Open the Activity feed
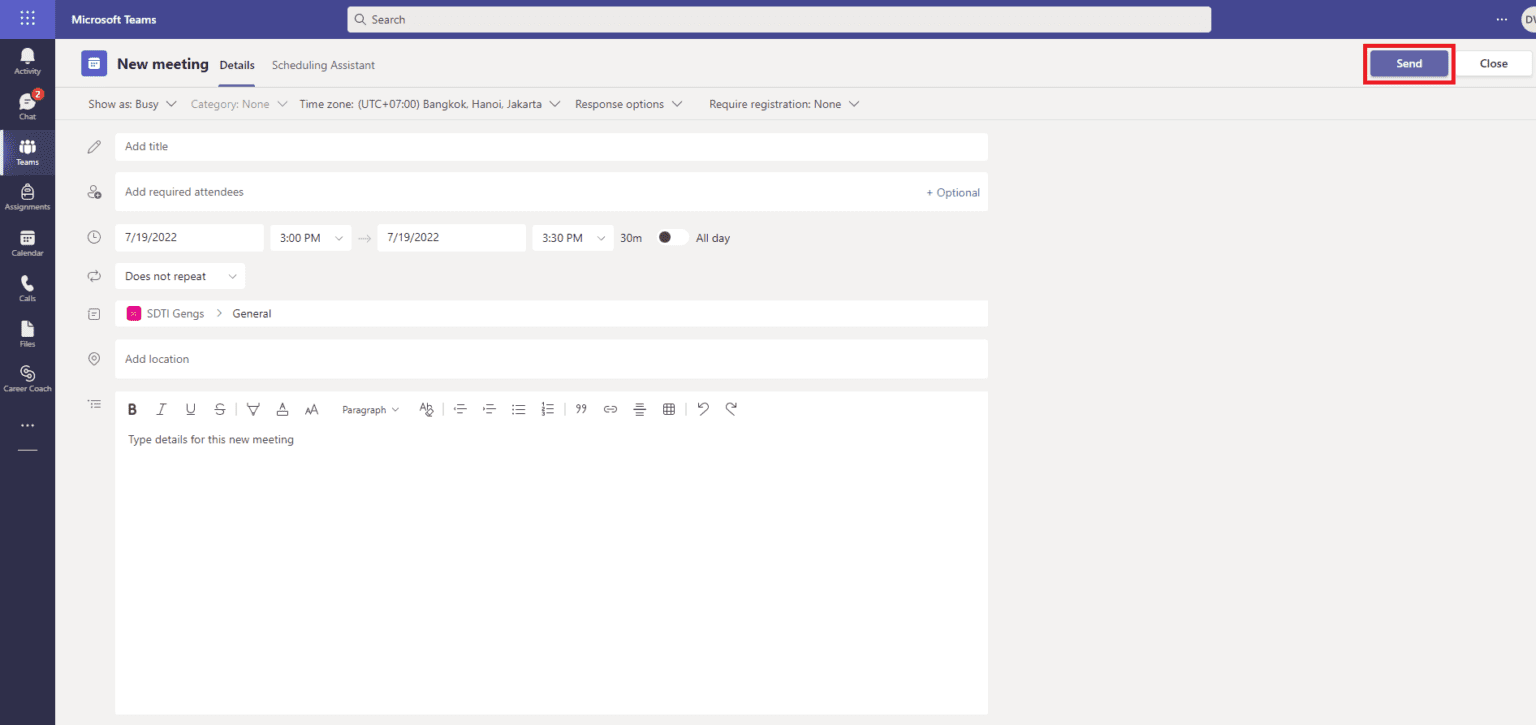Image resolution: width=1536 pixels, height=725 pixels. [x=27, y=62]
